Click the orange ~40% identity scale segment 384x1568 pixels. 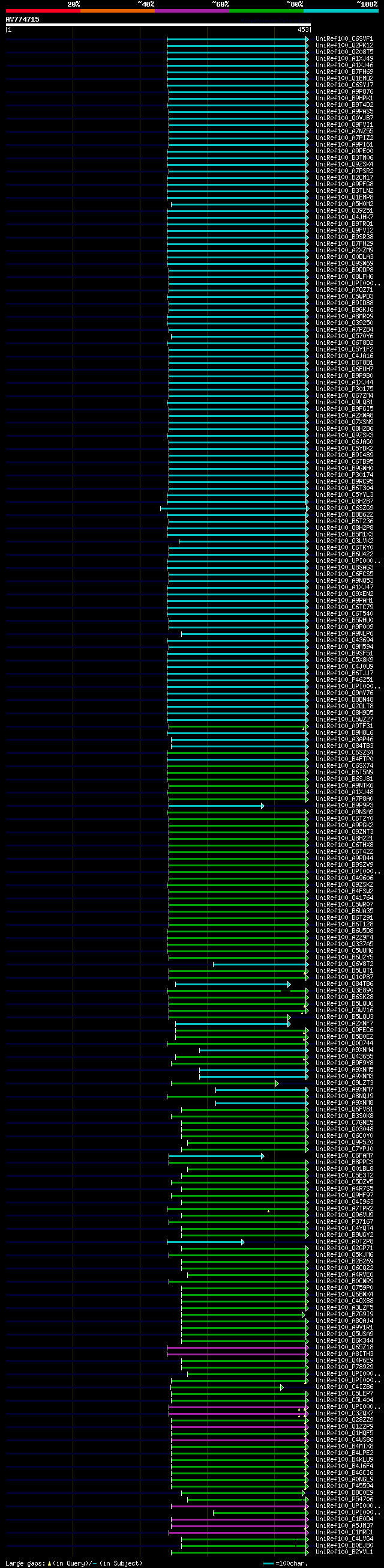117,11
